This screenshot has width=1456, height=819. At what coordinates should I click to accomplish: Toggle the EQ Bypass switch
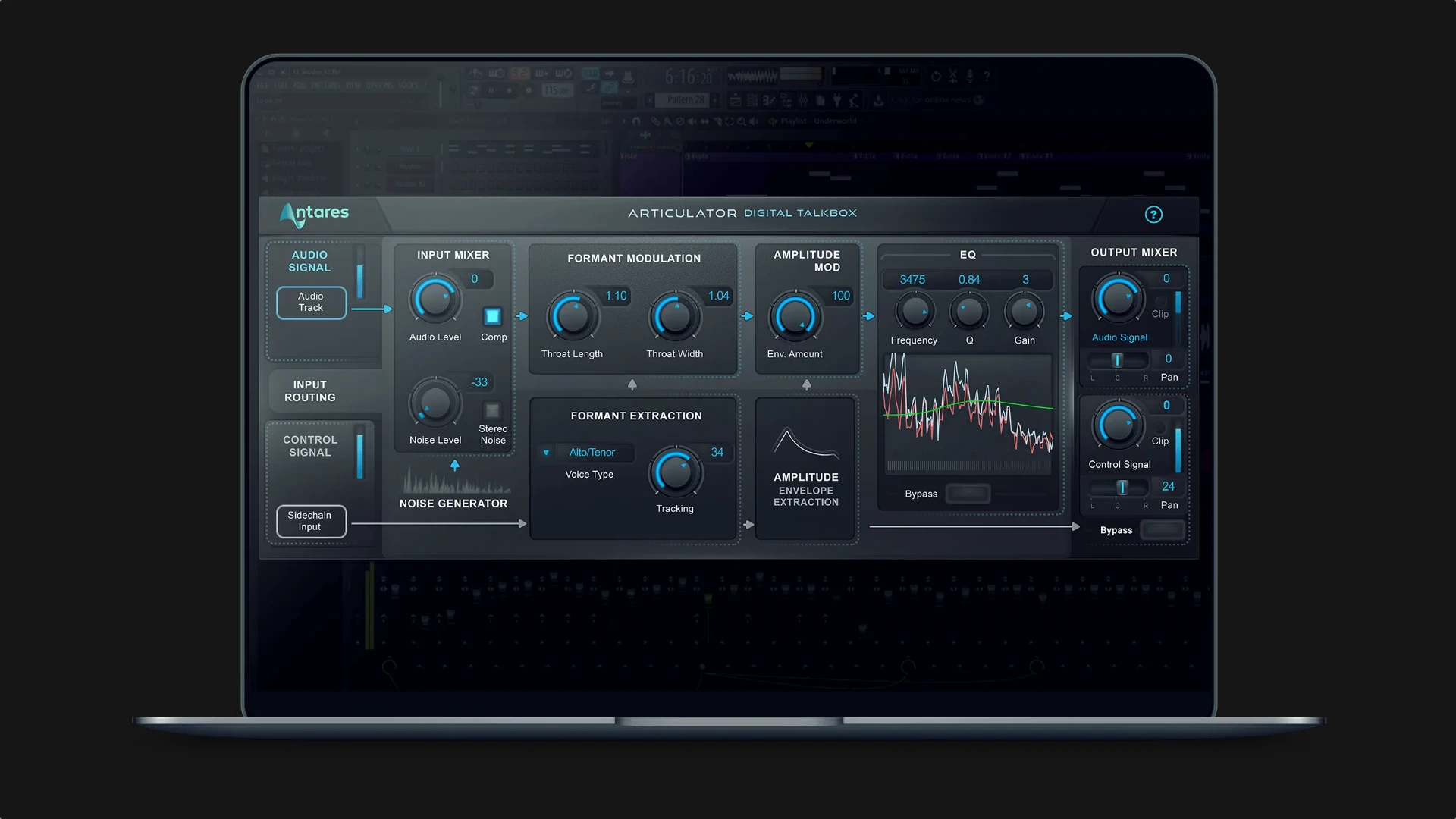point(968,494)
